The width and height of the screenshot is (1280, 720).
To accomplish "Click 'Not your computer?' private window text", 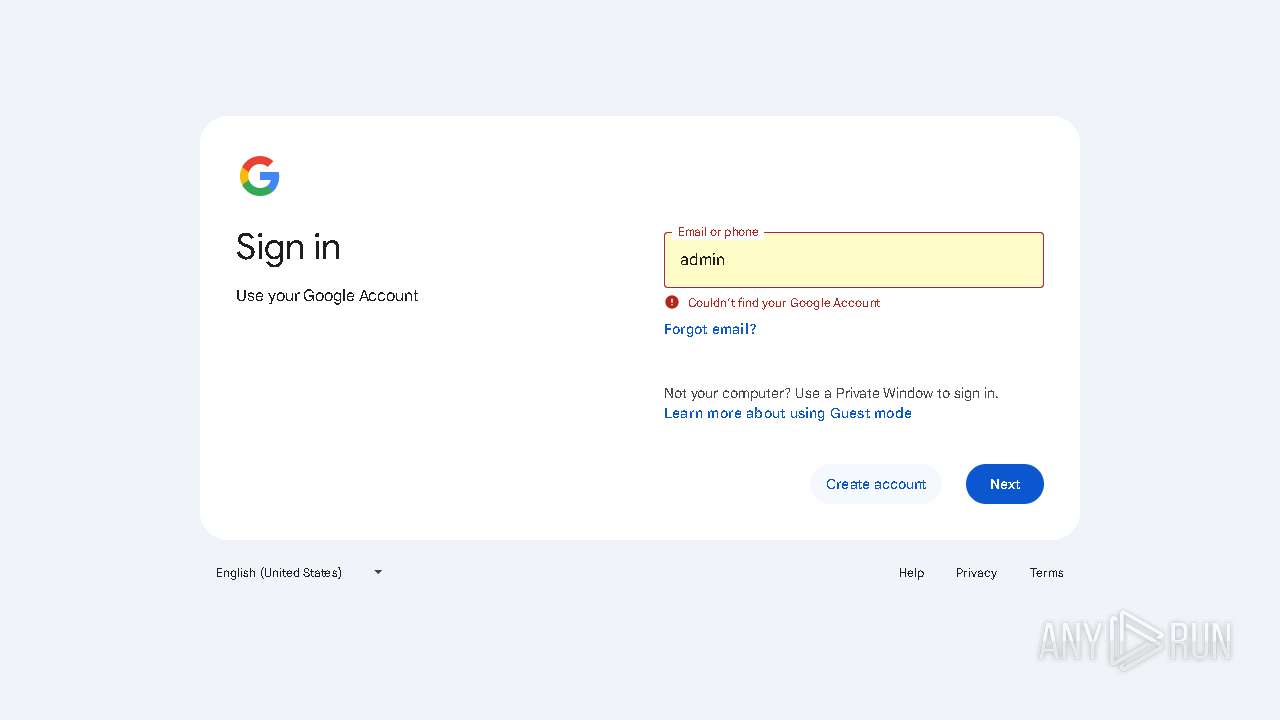I will pos(831,393).
